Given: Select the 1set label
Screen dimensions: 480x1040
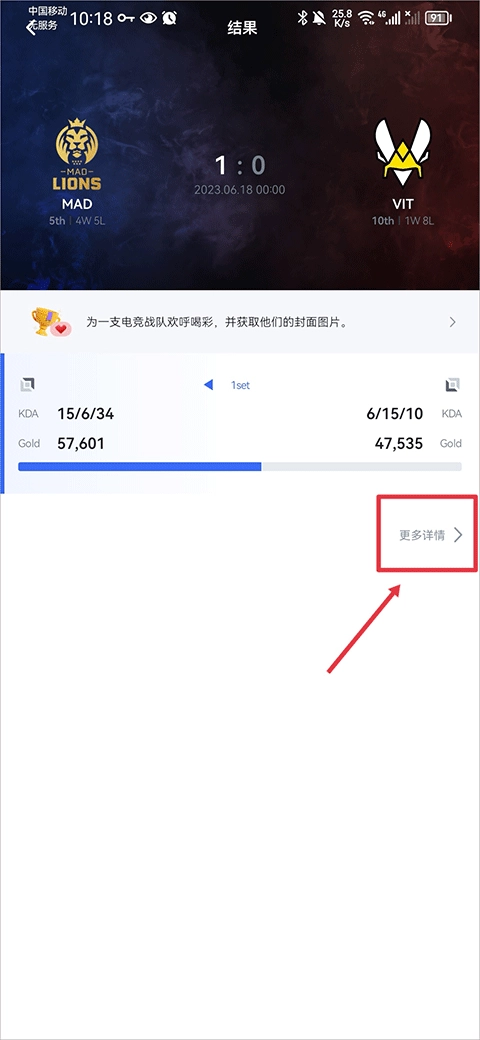Looking at the screenshot, I should (x=240, y=385).
